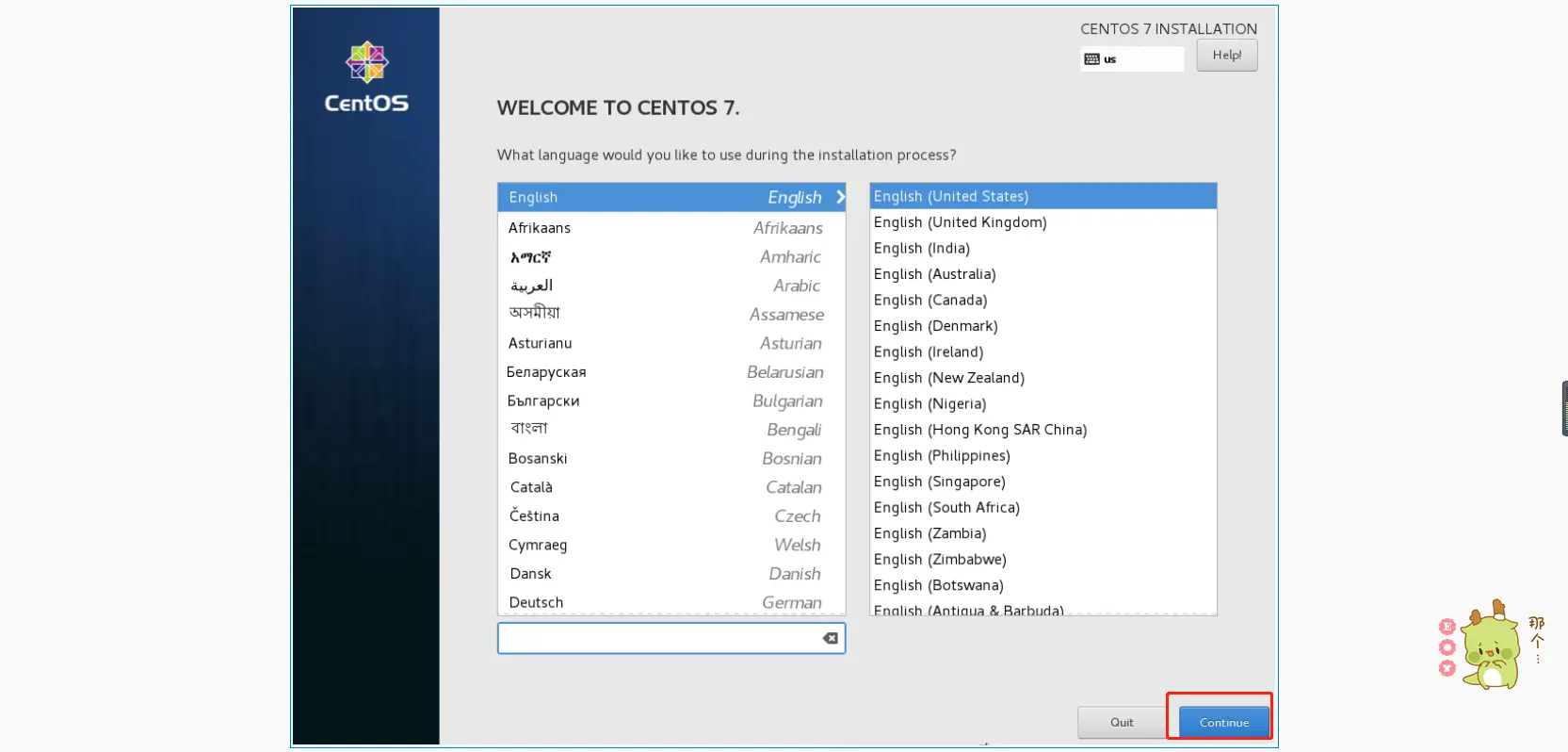
Task: Choose English (Singapore) locale
Action: (x=1043, y=482)
